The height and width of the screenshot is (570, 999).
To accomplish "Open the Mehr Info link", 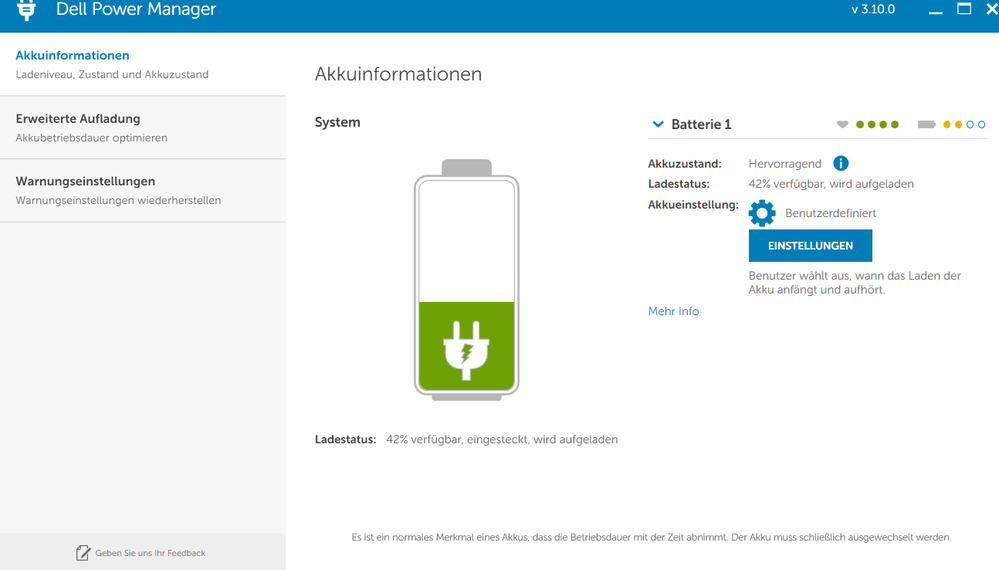I will [x=673, y=311].
